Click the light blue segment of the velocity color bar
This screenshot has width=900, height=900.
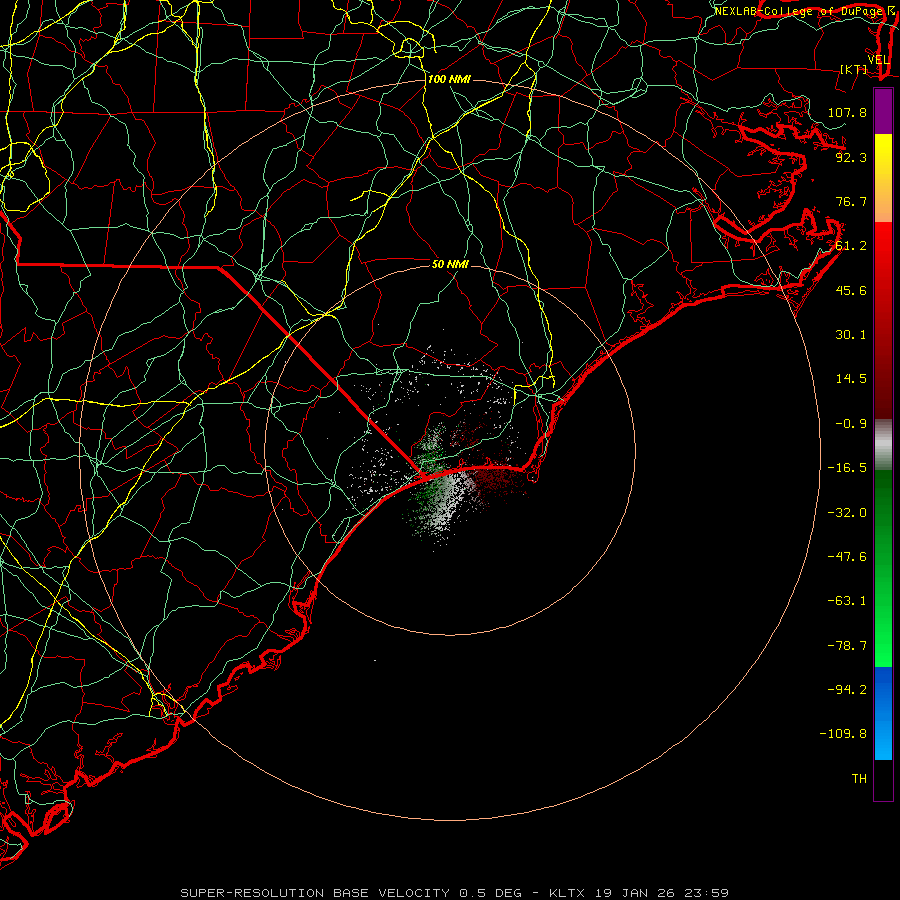point(883,713)
